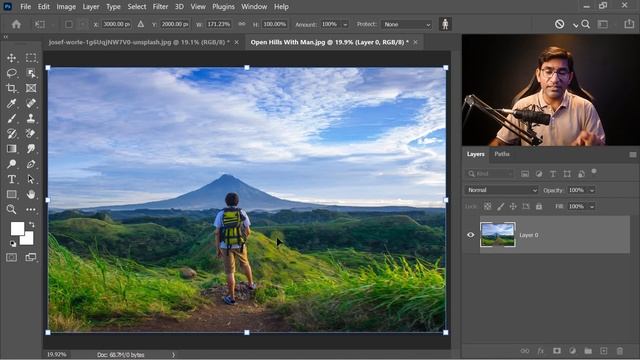Toggle relative positioning triangle icon
Image resolution: width=640 pixels, height=360 pixels.
pyautogui.click(x=141, y=24)
